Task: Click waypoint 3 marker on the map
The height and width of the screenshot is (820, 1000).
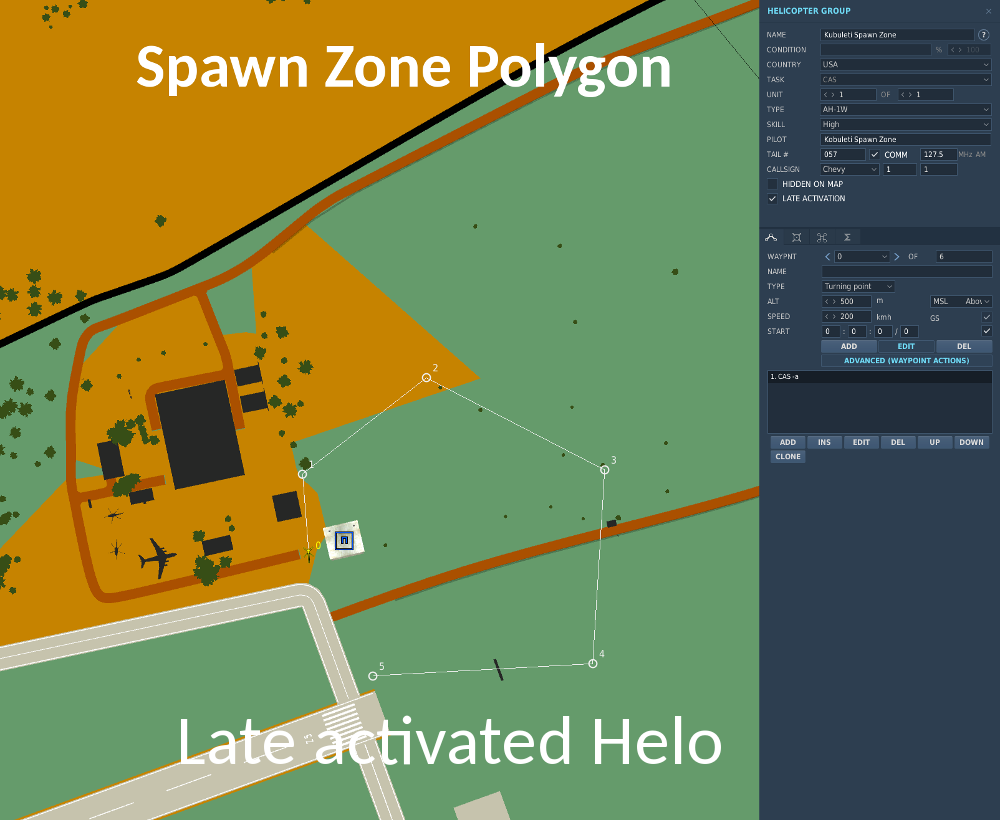Action: [604, 469]
